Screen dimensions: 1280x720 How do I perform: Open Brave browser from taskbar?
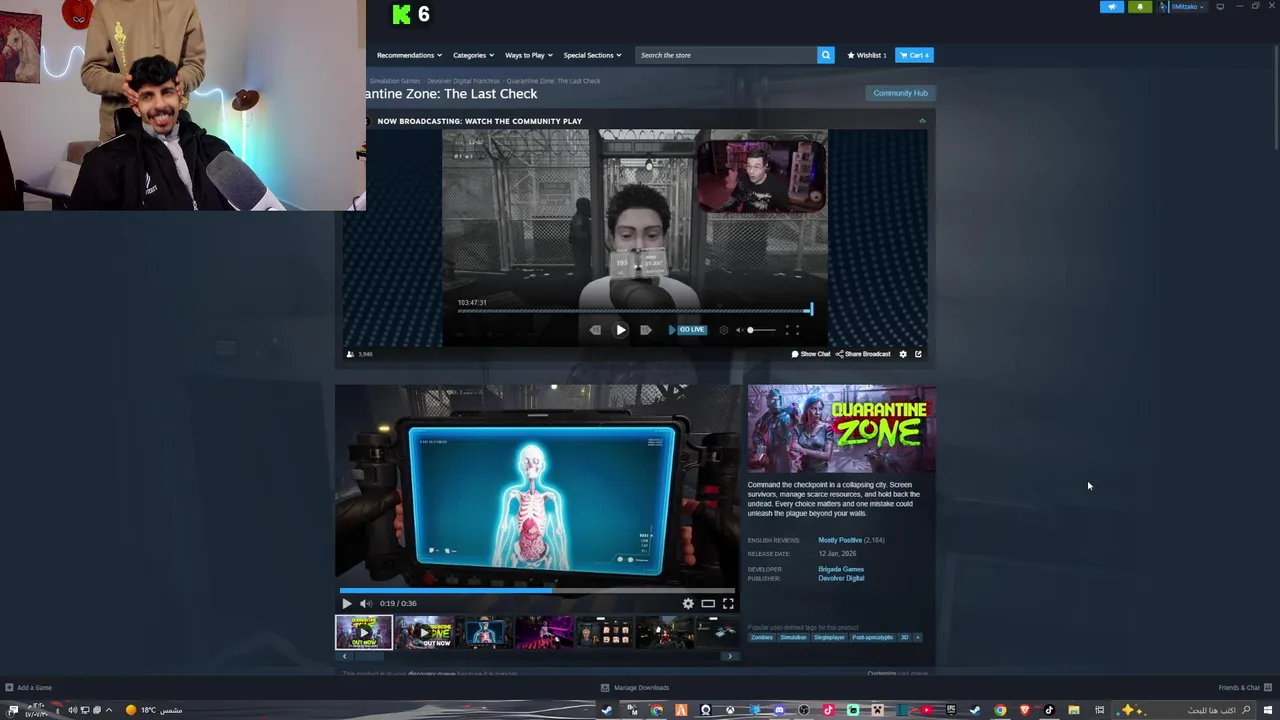[1024, 710]
